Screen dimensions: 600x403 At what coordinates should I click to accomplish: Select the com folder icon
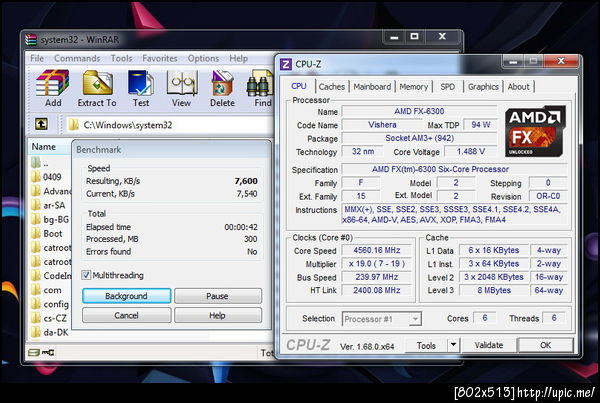pyautogui.click(x=36, y=290)
